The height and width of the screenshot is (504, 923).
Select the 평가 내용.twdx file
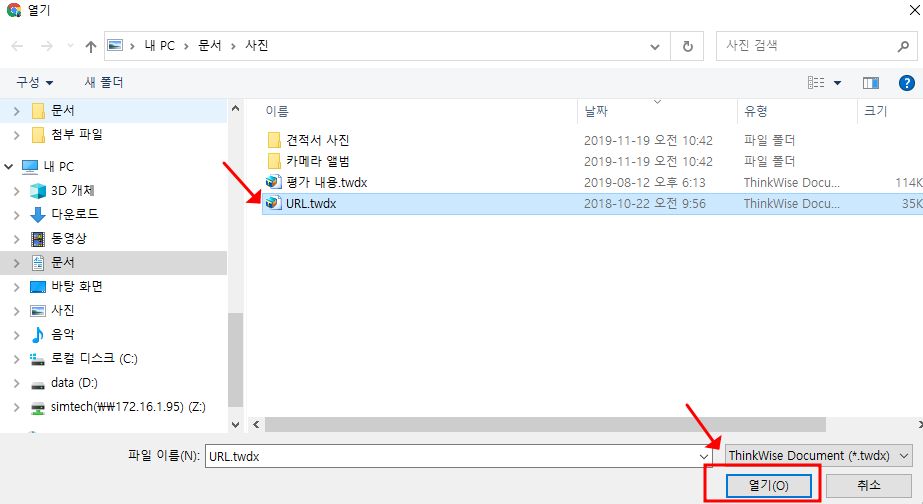pyautogui.click(x=327, y=183)
